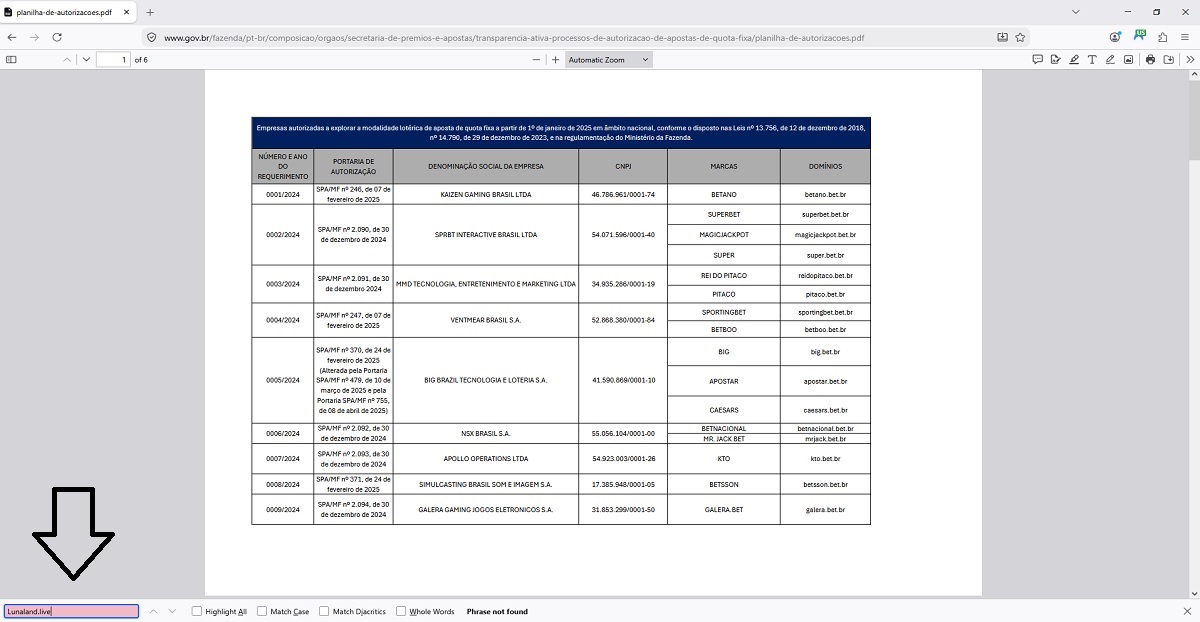1200x622 pixels.
Task: Open the Automatic Zoom dropdown
Action: click(608, 60)
